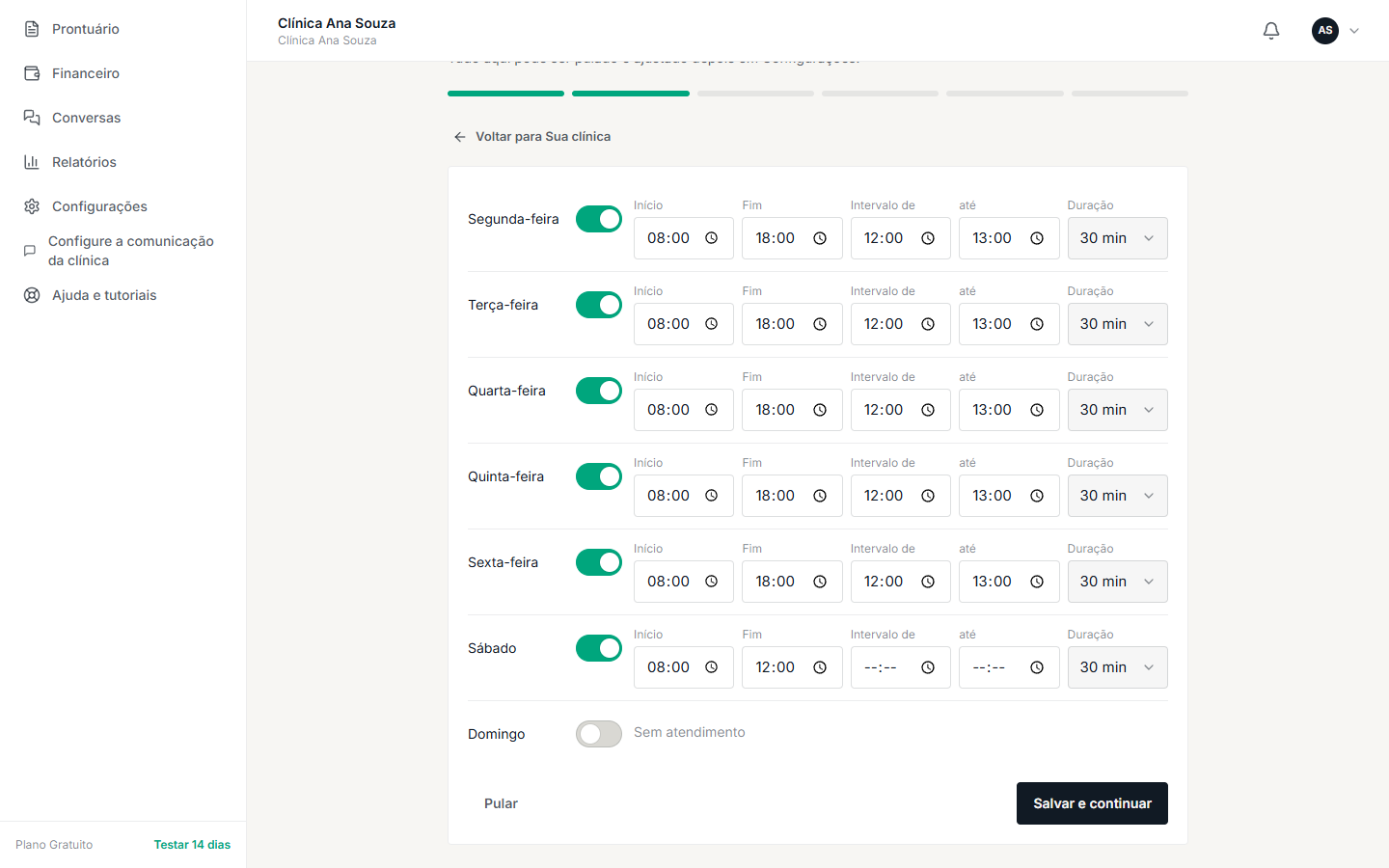
Task: Click Salvar e continuar button
Action: point(1092,803)
